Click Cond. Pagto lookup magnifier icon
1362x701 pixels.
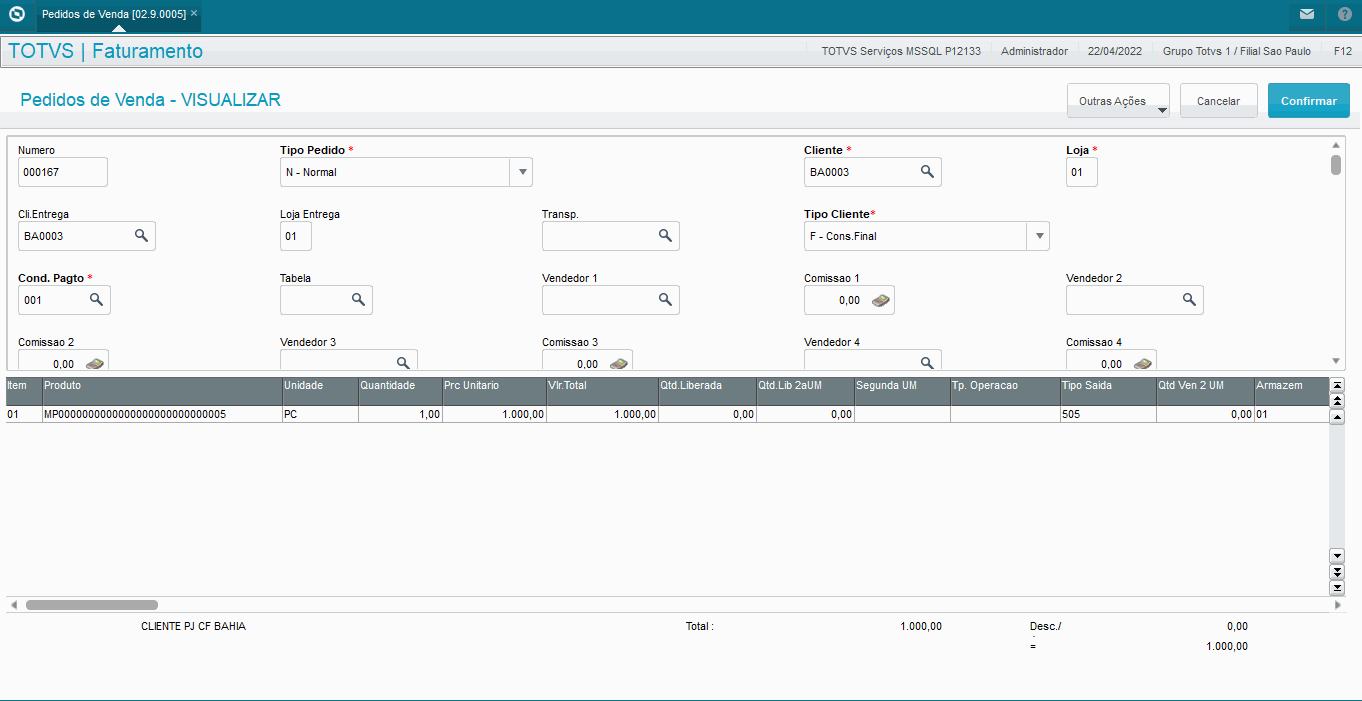[96, 300]
